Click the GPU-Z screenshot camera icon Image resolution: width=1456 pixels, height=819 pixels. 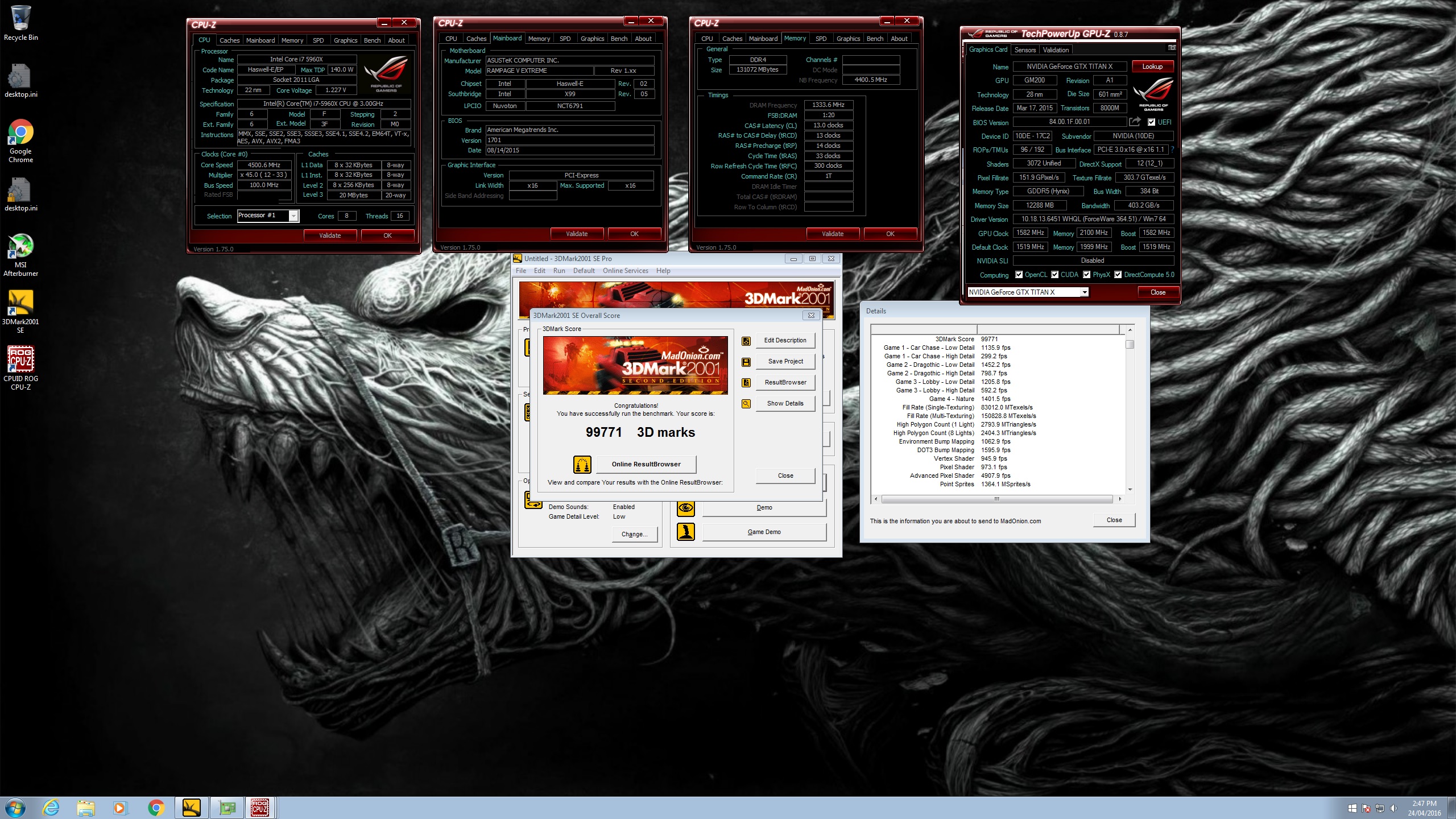(1171, 48)
